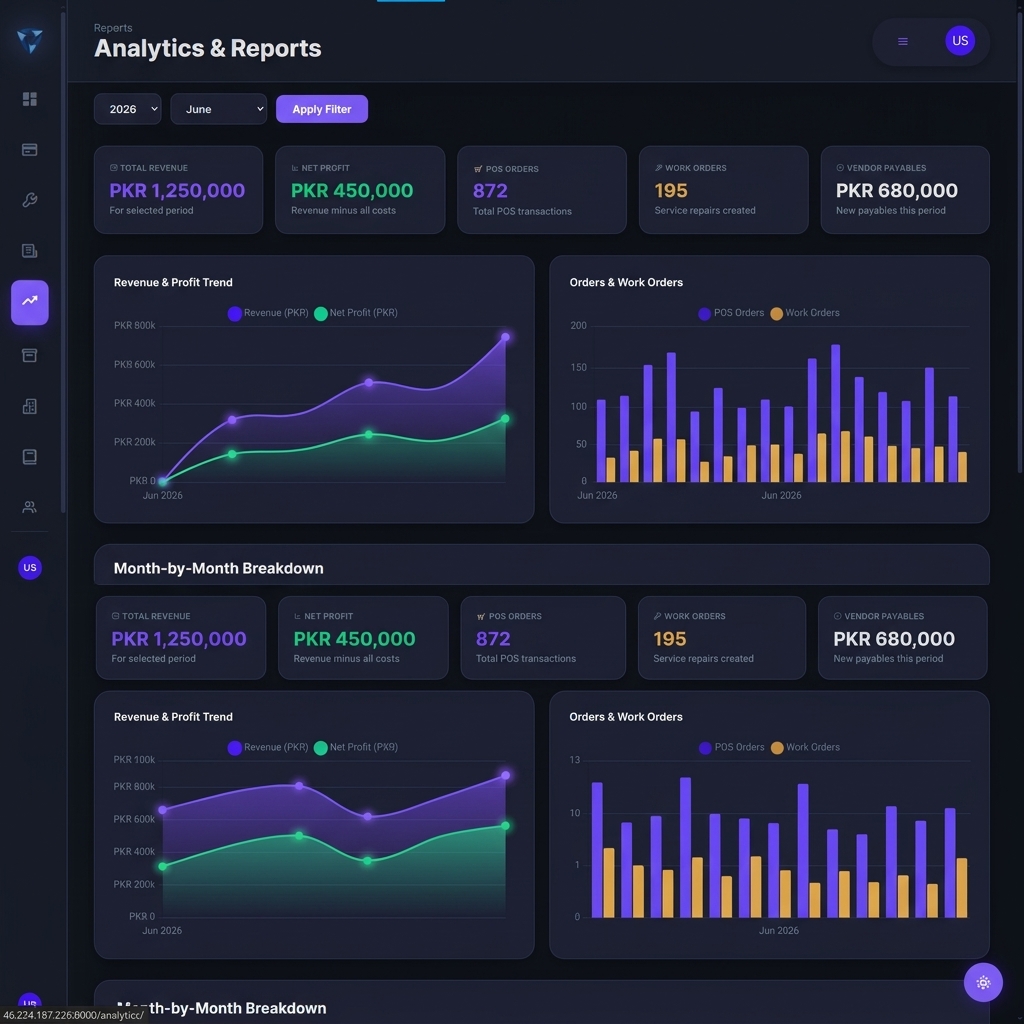Open the US user avatar in header
The image size is (1024, 1024).
click(959, 40)
